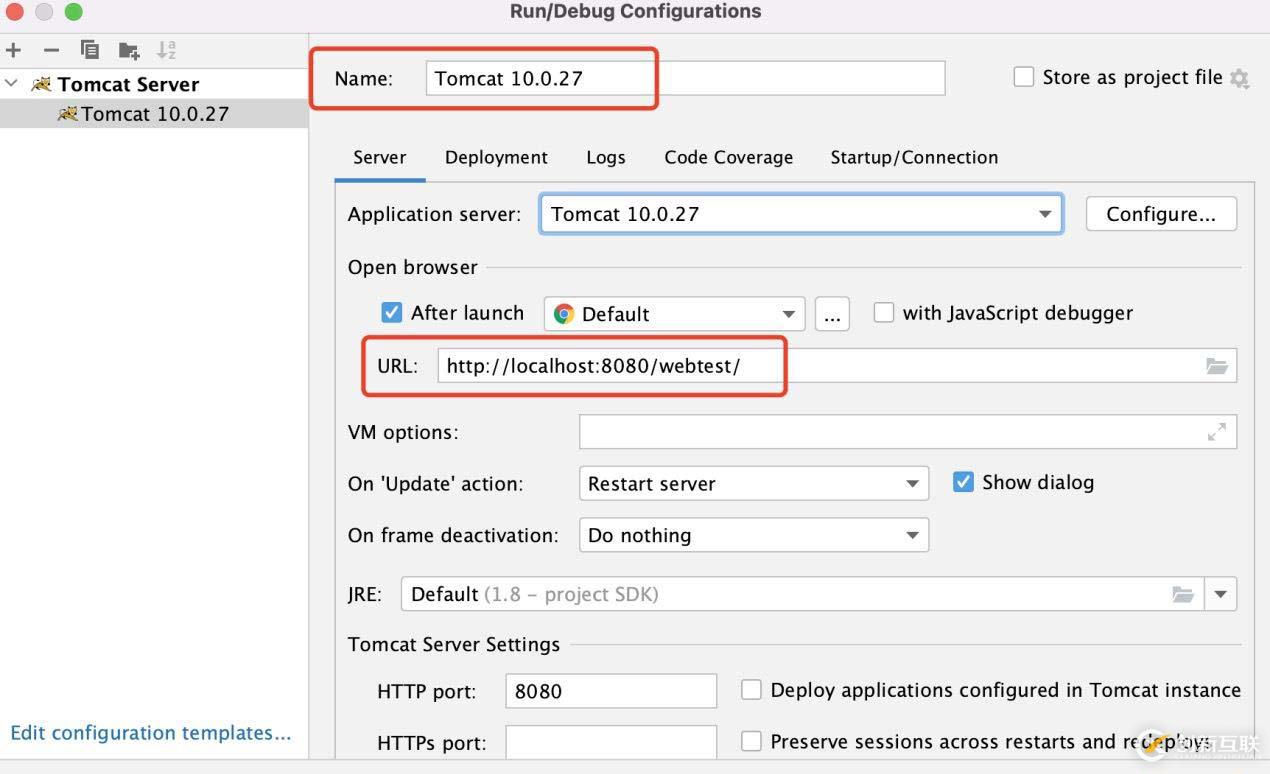The width and height of the screenshot is (1270, 774).
Task: Click the HTTPs port field
Action: (x=611, y=742)
